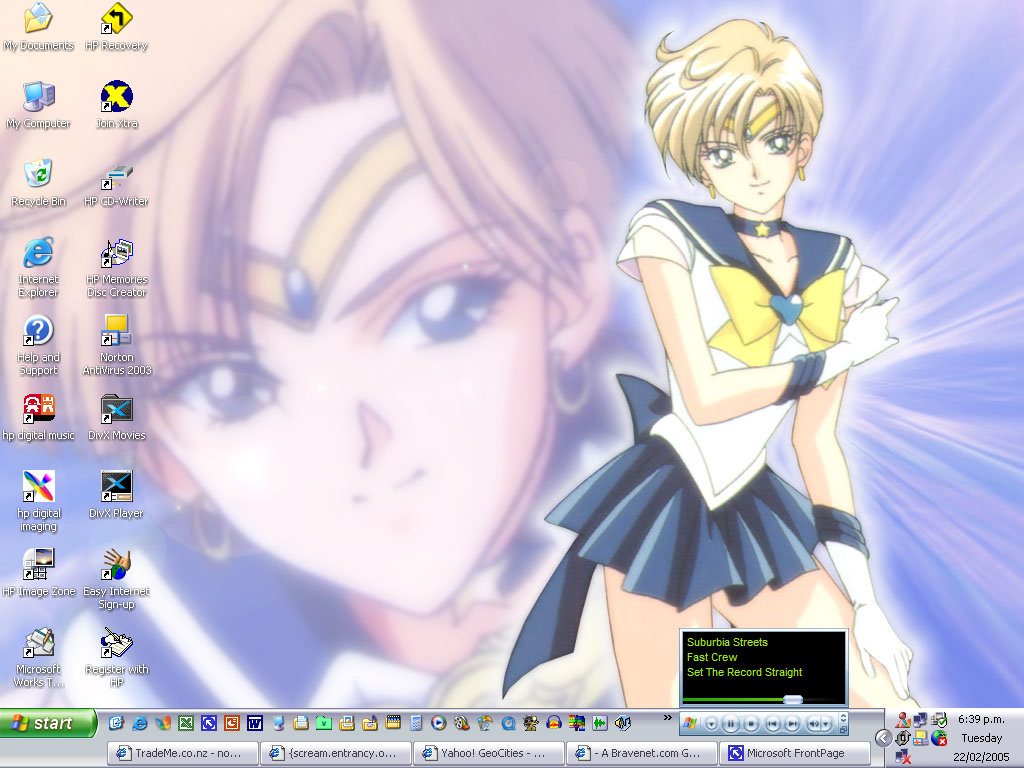Image resolution: width=1024 pixels, height=768 pixels.
Task: Select the DivX Movies folder icon
Action: tap(116, 417)
